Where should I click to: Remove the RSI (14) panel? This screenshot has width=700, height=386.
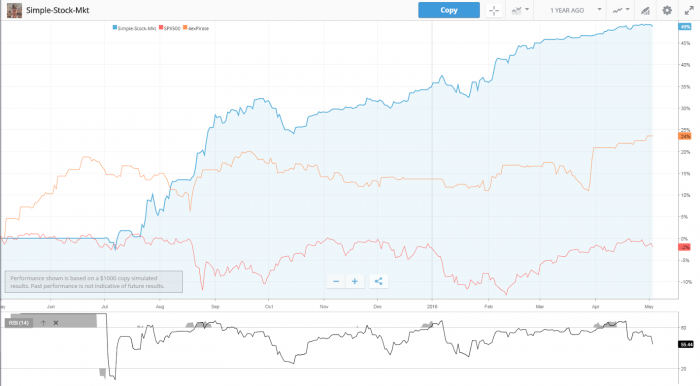(x=56, y=323)
